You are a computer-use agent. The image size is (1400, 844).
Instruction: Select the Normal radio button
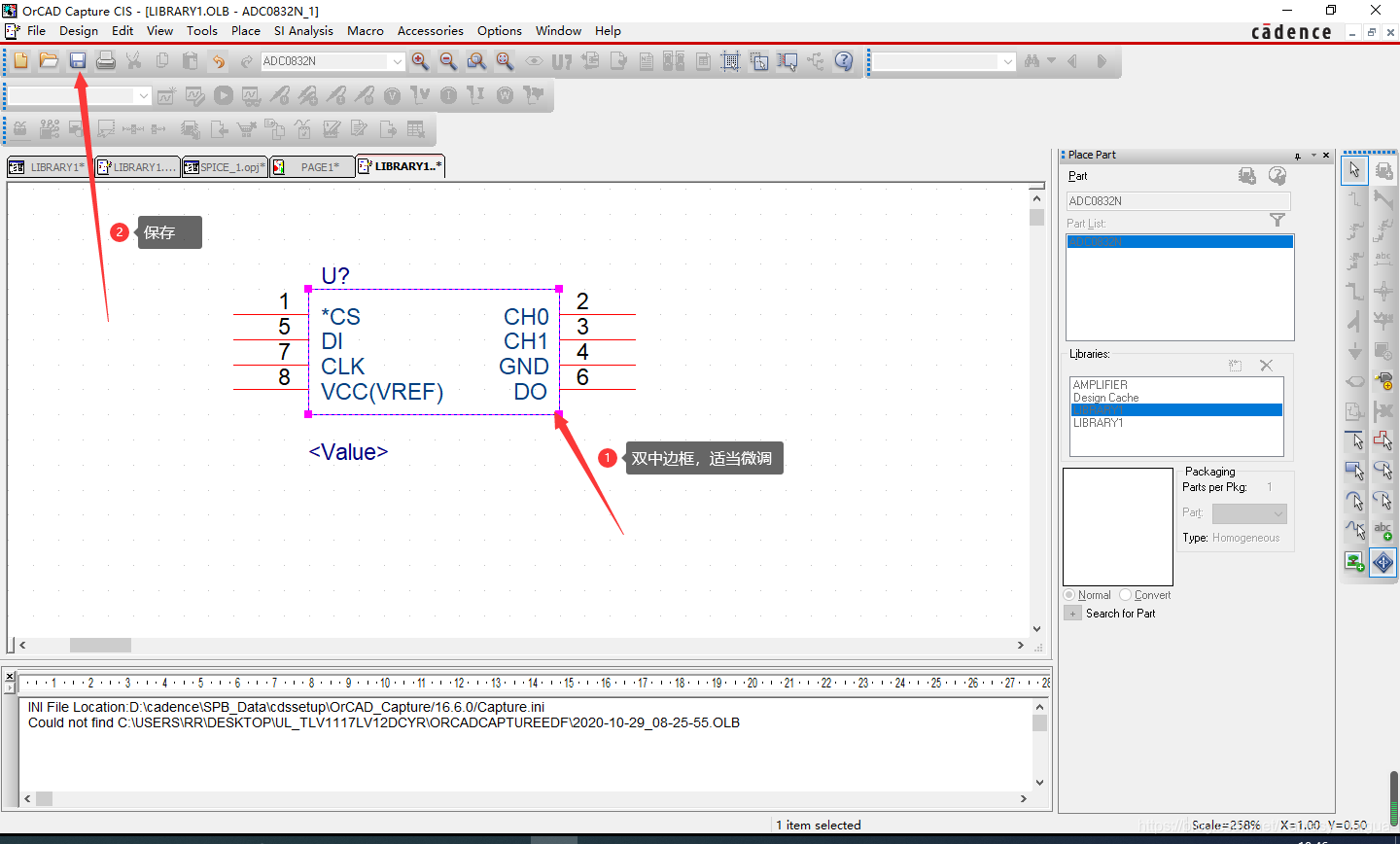pyautogui.click(x=1069, y=595)
